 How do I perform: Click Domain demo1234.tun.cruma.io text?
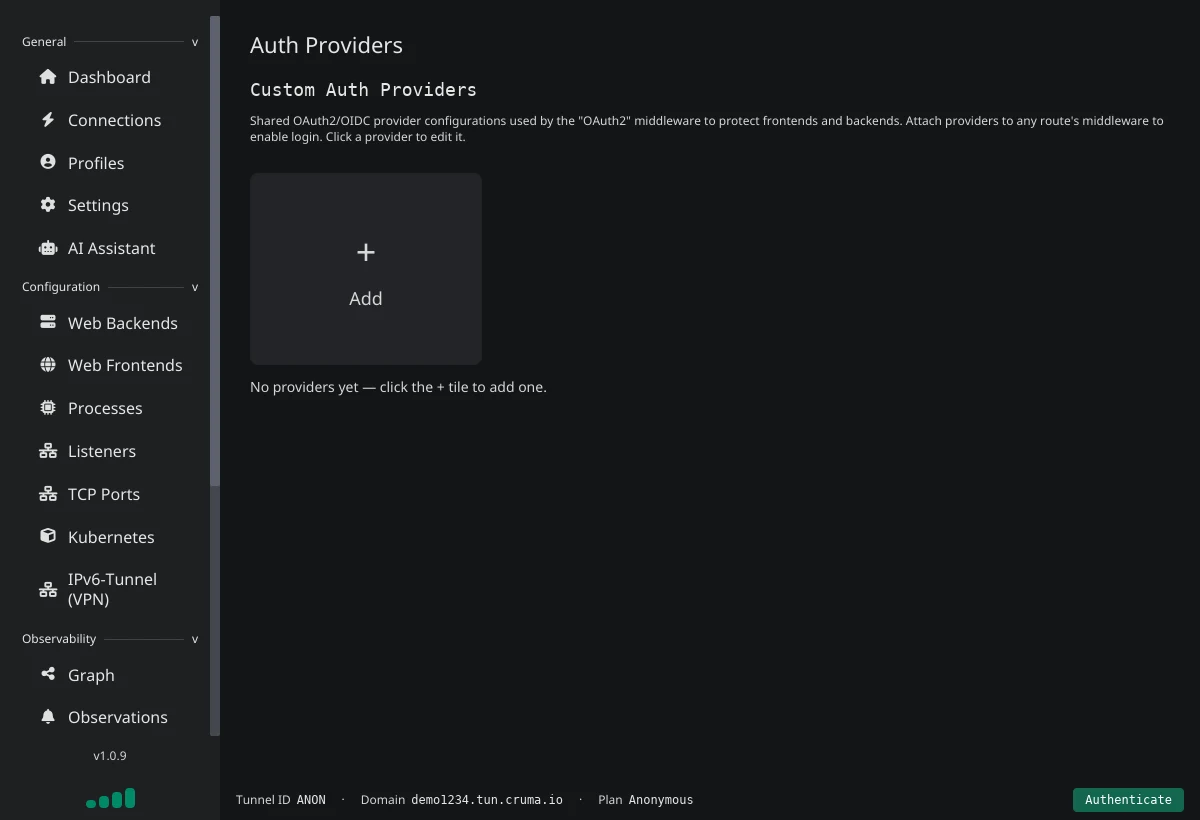pos(462,799)
